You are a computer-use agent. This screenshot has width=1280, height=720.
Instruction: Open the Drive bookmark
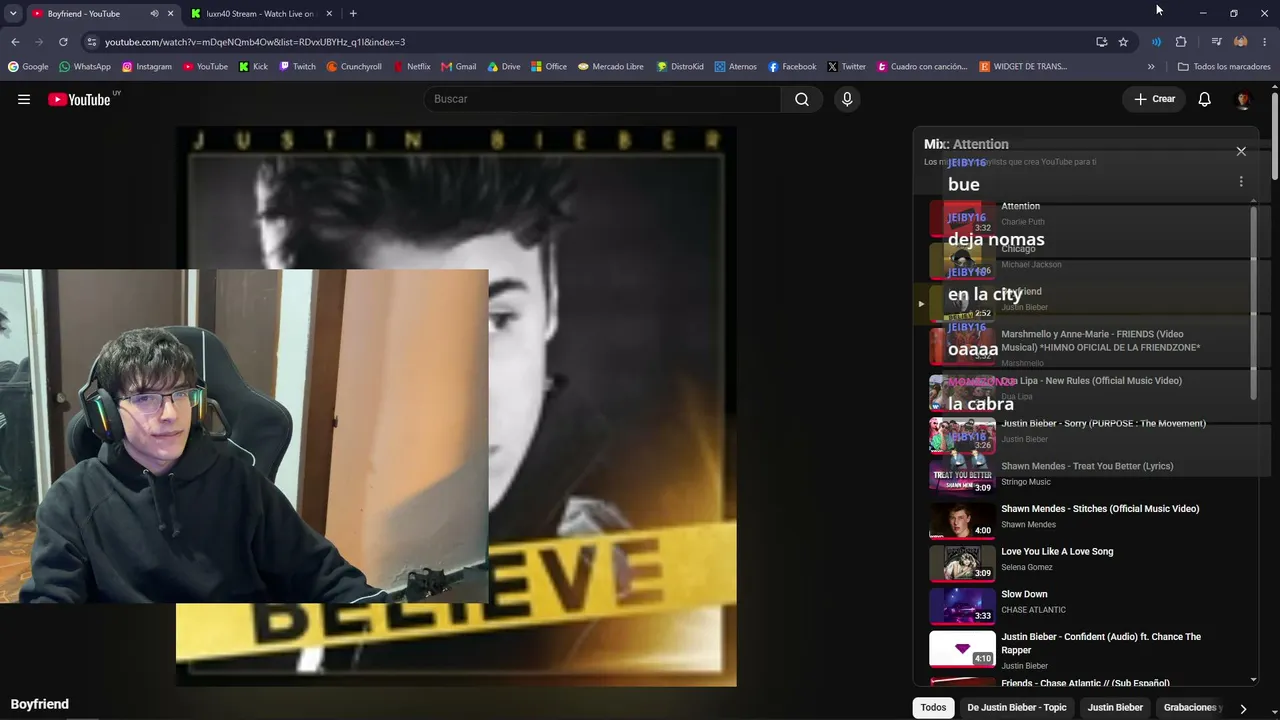pyautogui.click(x=504, y=67)
